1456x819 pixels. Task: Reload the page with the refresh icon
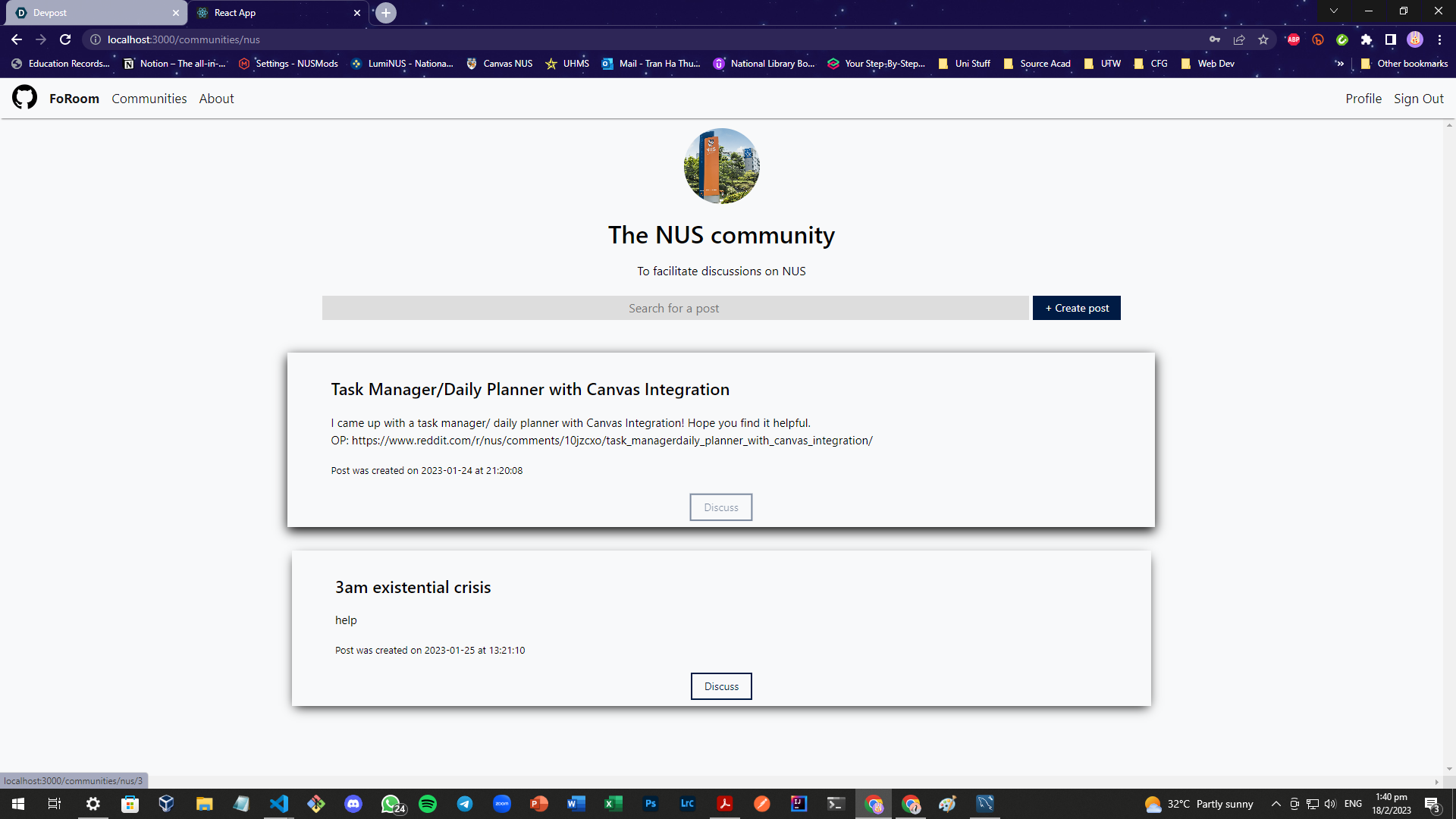point(65,39)
